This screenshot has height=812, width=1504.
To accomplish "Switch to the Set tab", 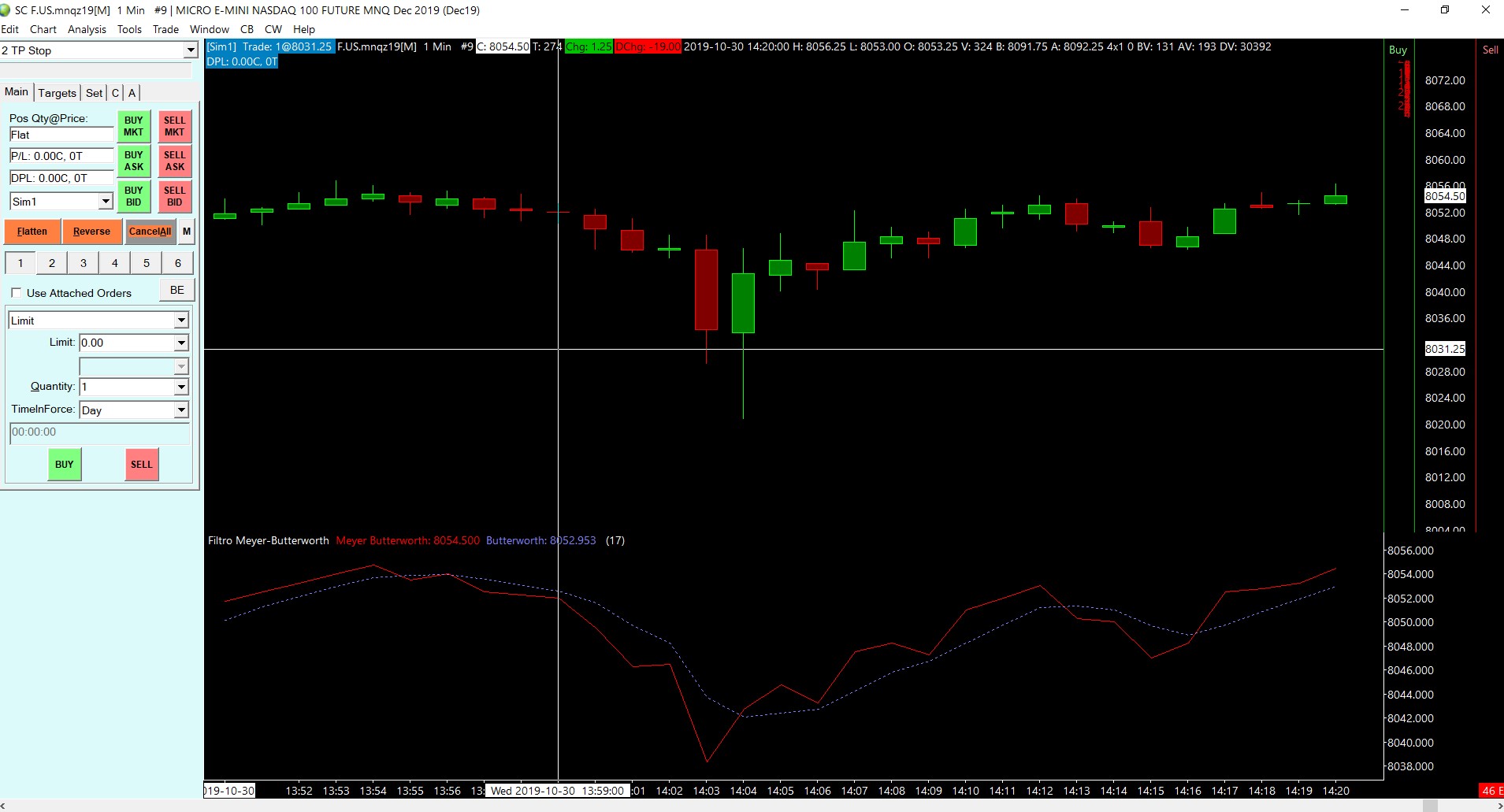I will pyautogui.click(x=94, y=93).
